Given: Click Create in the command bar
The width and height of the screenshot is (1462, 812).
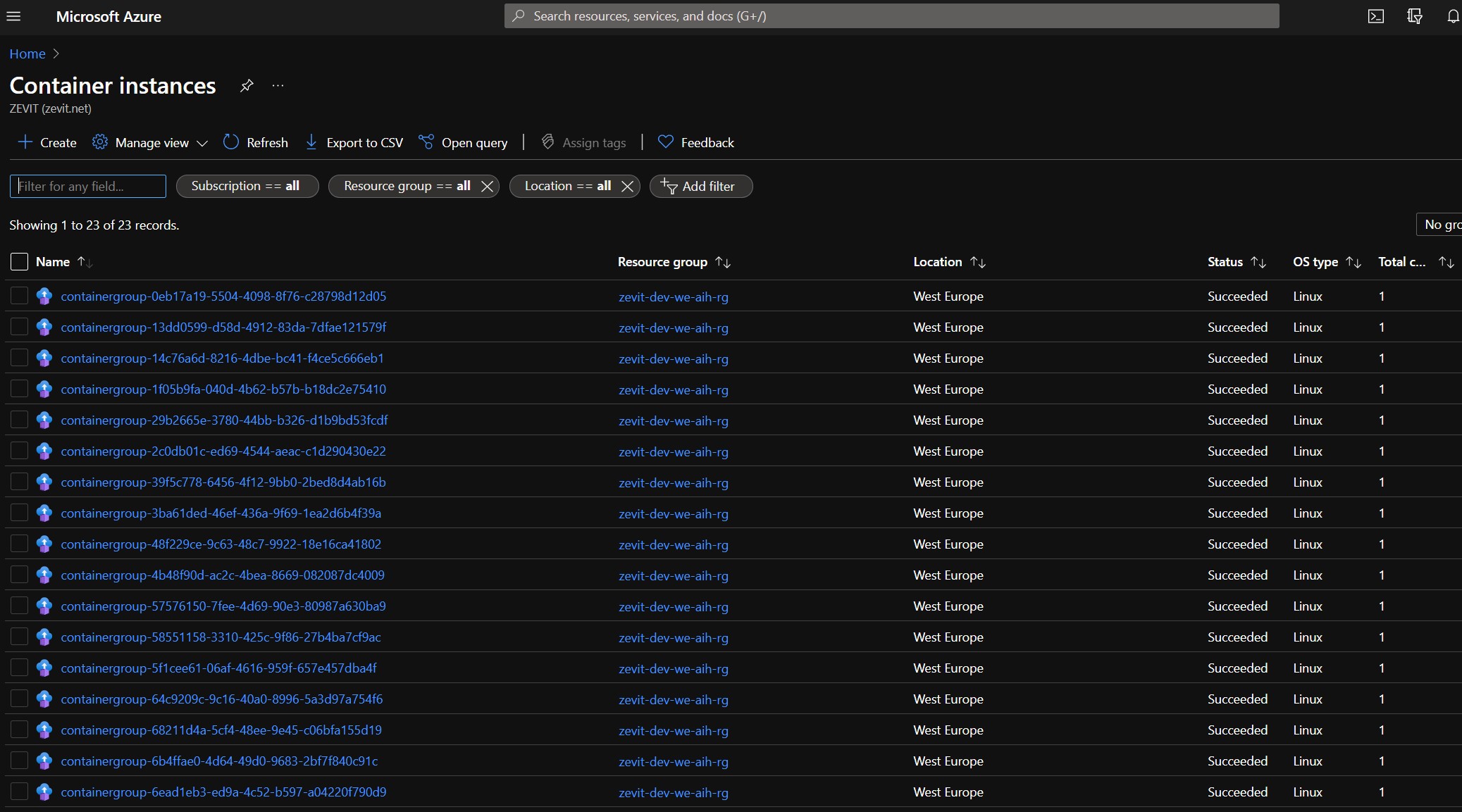Looking at the screenshot, I should [47, 143].
